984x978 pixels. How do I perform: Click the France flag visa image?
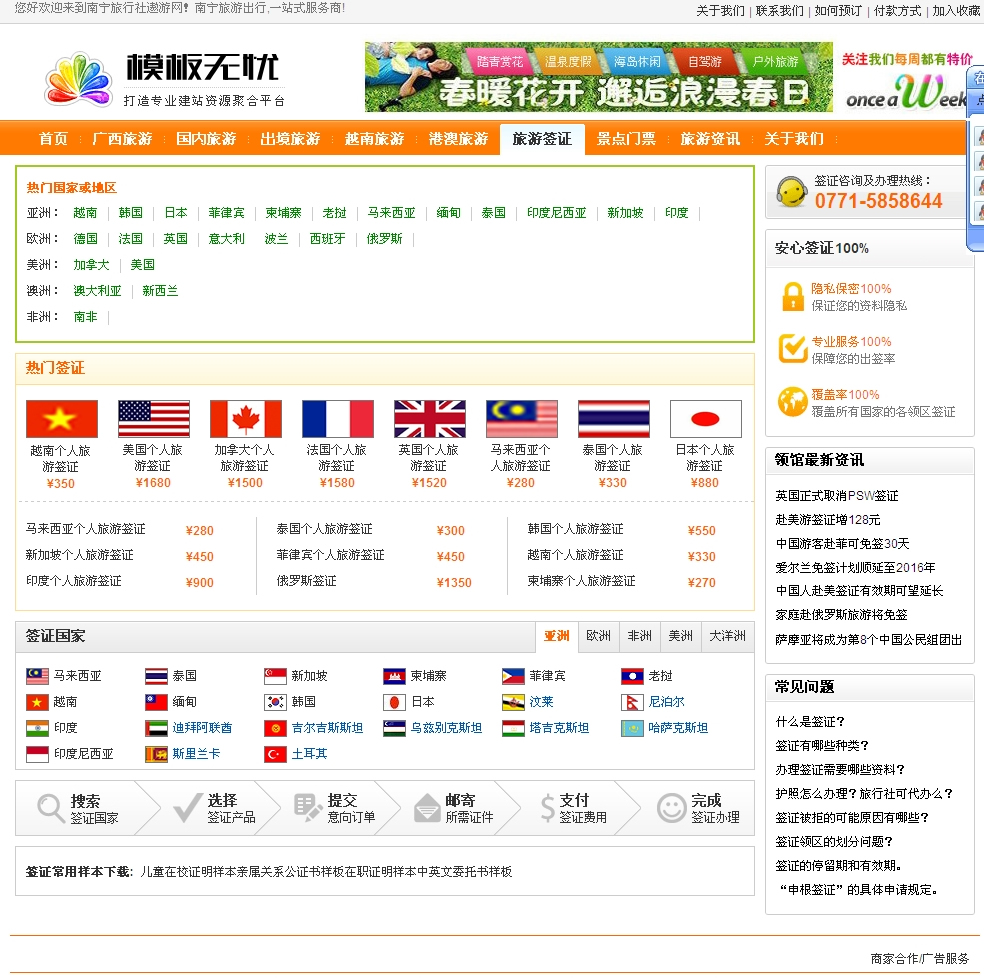click(x=337, y=419)
